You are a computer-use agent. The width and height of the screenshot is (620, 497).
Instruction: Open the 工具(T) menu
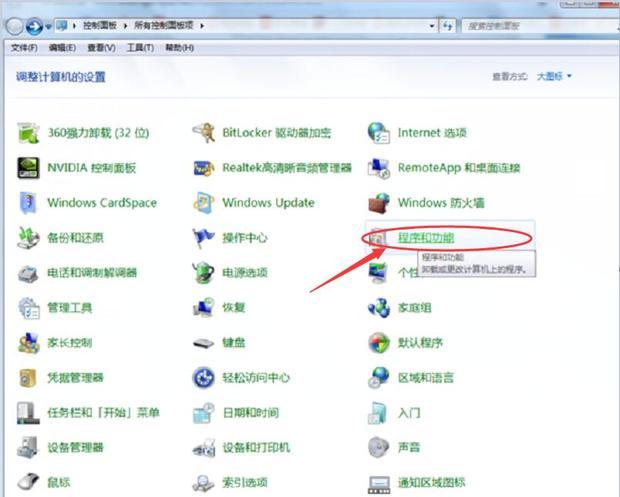pyautogui.click(x=140, y=48)
